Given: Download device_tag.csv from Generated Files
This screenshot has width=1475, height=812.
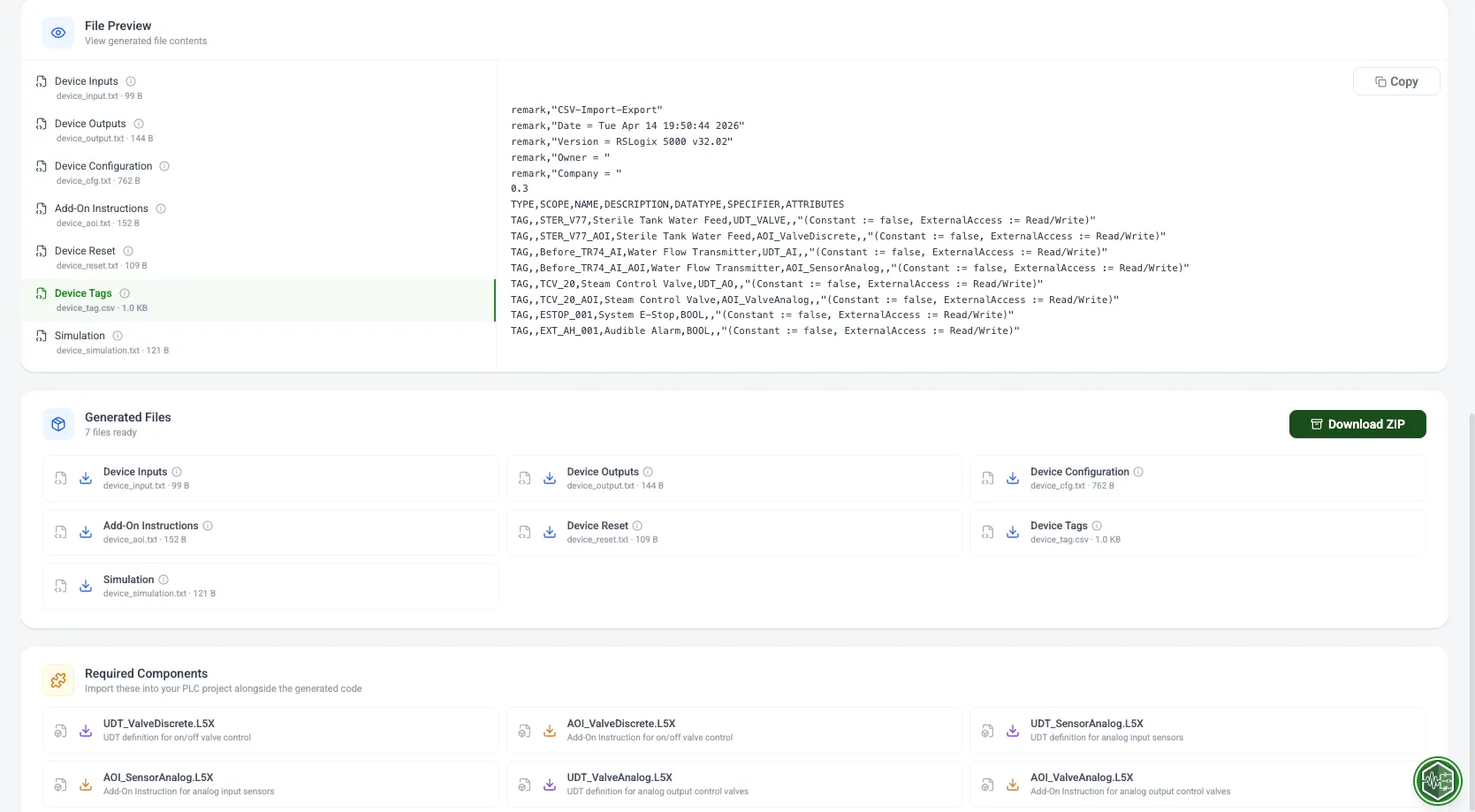Looking at the screenshot, I should (1013, 532).
